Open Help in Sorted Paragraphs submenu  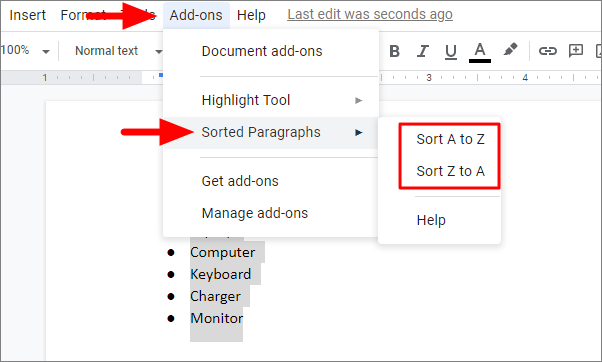pyautogui.click(x=431, y=220)
